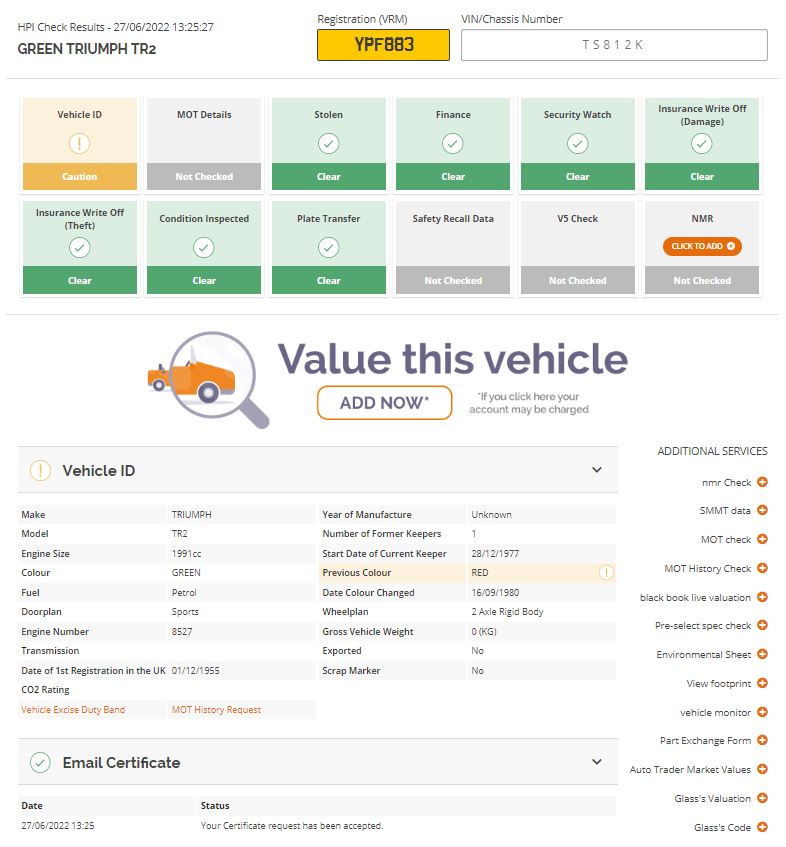786x847 pixels.
Task: Click the Vehicle ID Caution status bar
Action: pyautogui.click(x=79, y=177)
